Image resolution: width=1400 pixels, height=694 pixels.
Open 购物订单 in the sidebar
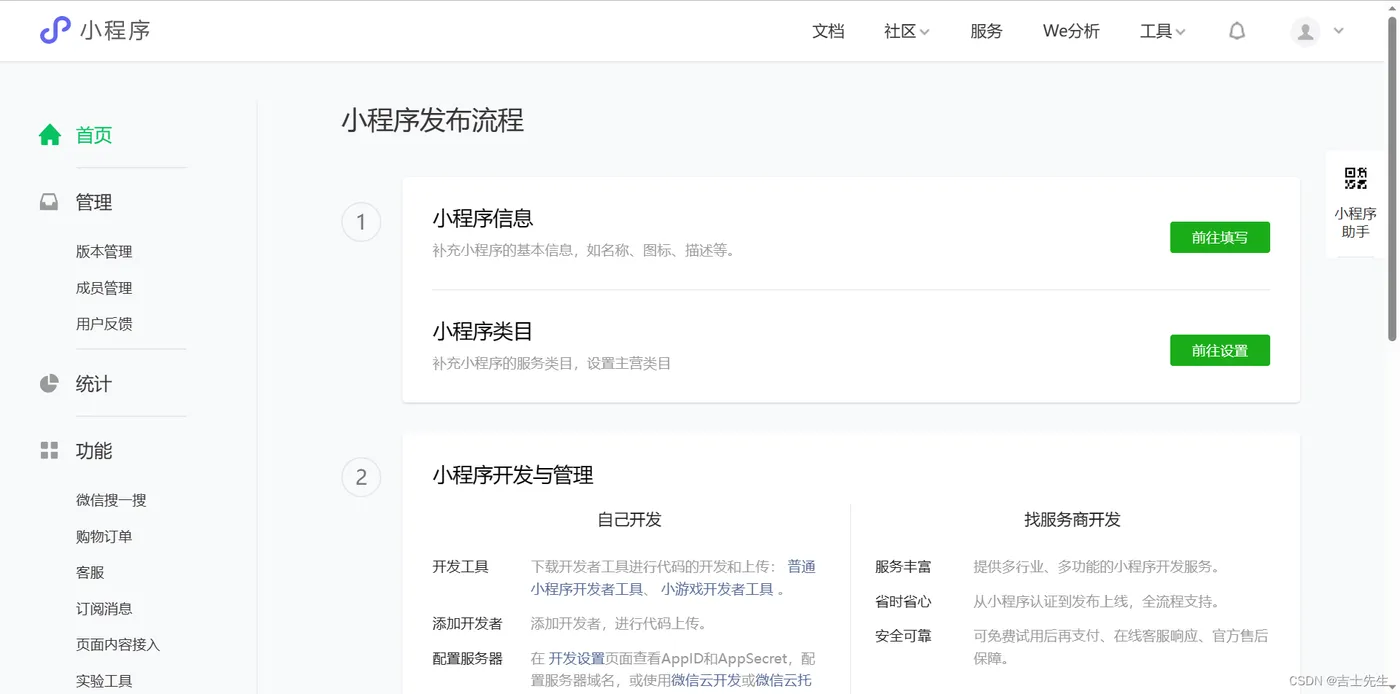(x=104, y=536)
